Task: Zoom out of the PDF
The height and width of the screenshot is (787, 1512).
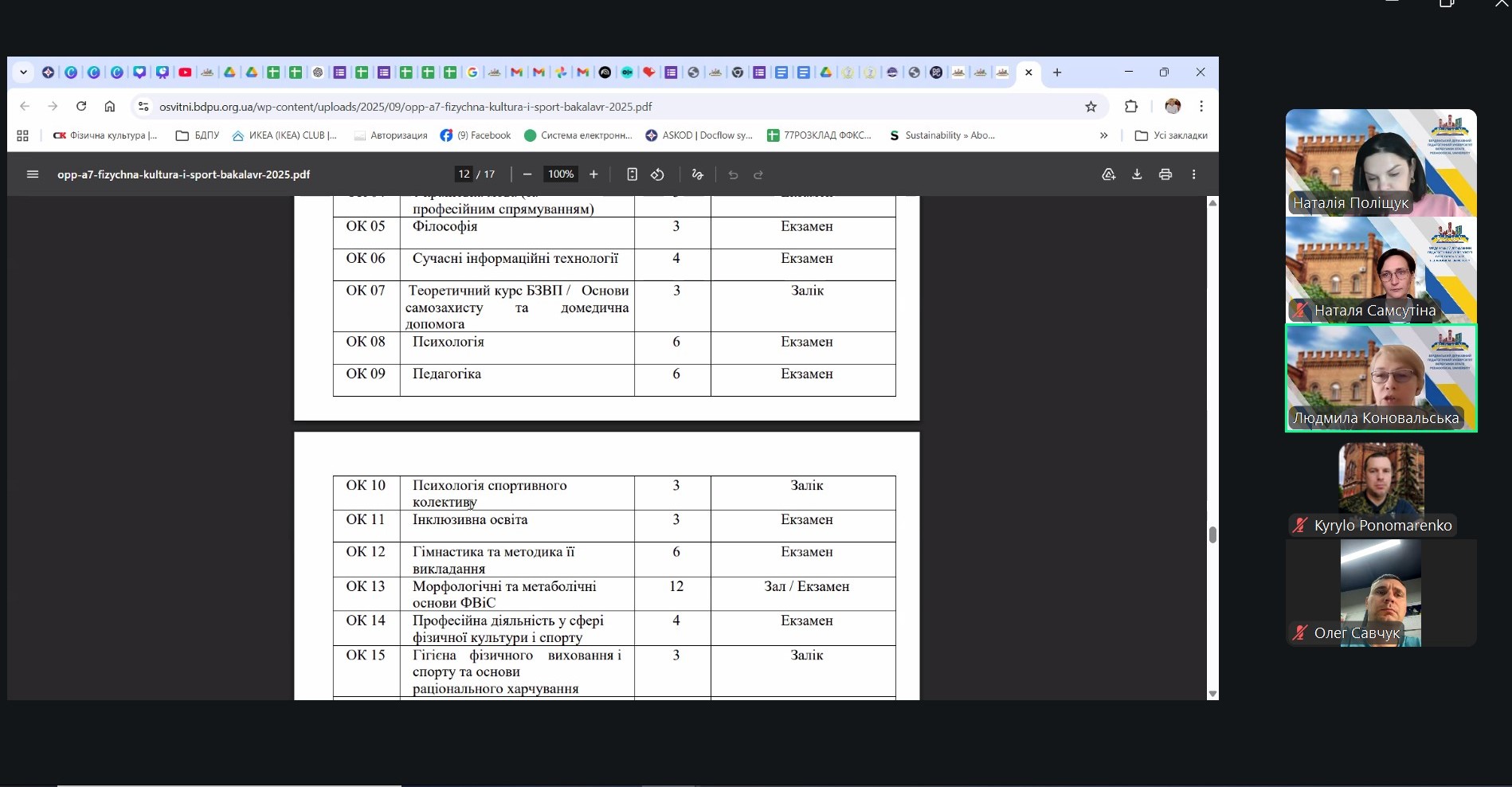Action: [x=527, y=174]
